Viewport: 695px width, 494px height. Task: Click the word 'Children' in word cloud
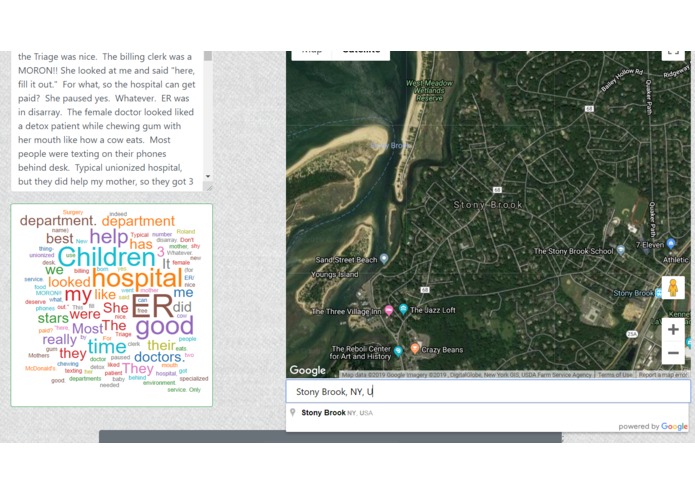(x=106, y=257)
